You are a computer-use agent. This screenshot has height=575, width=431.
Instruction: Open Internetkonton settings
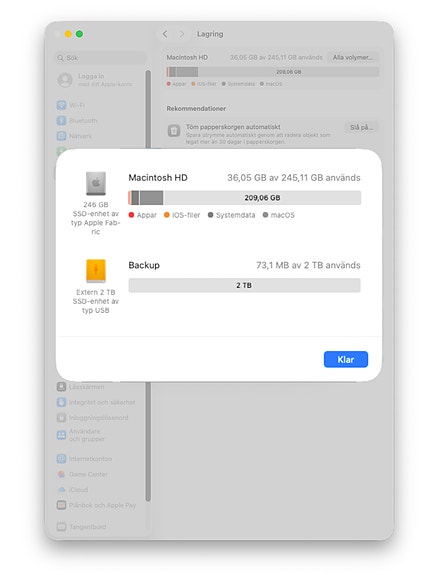(x=84, y=459)
